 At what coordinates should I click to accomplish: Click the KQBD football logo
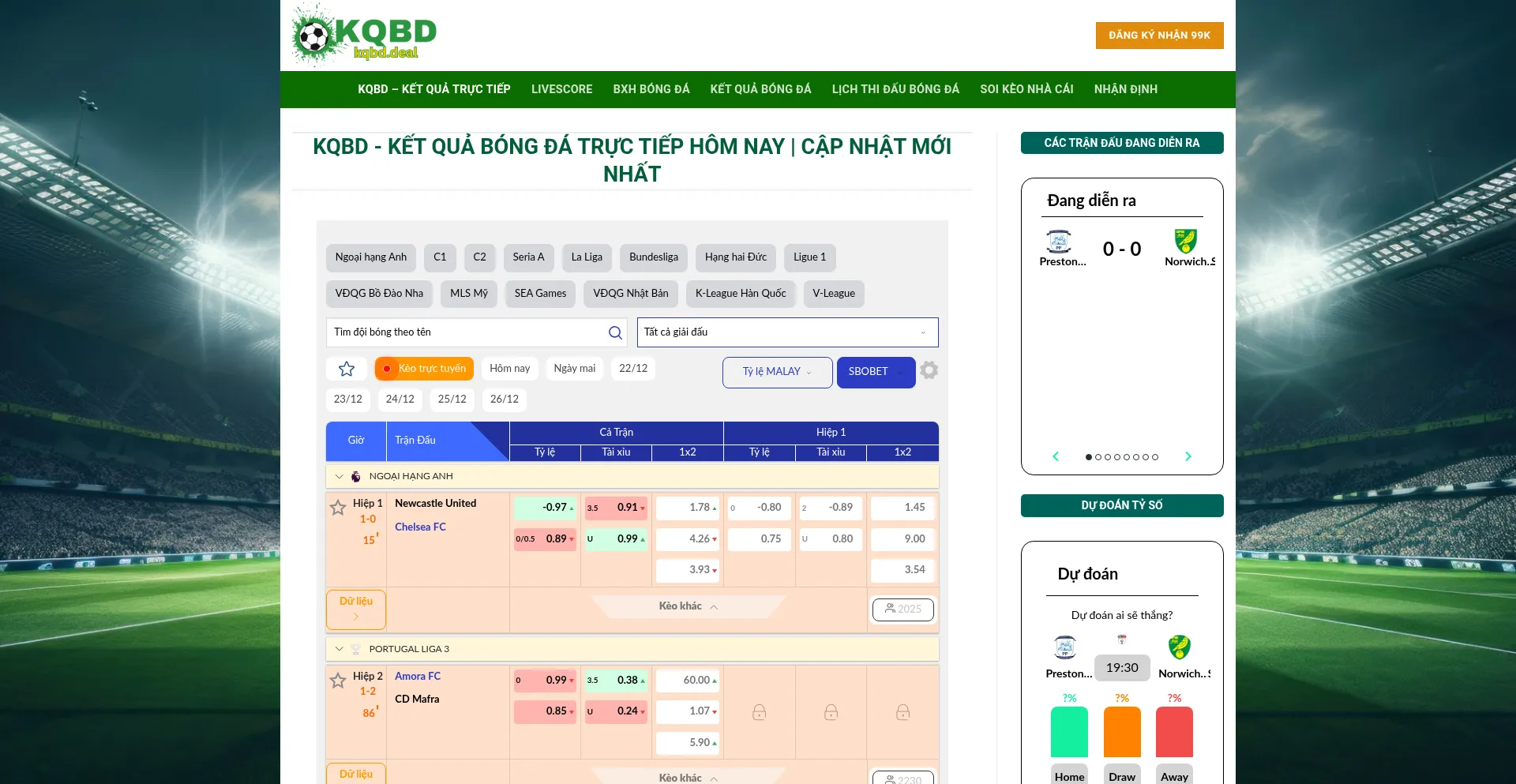[365, 35]
